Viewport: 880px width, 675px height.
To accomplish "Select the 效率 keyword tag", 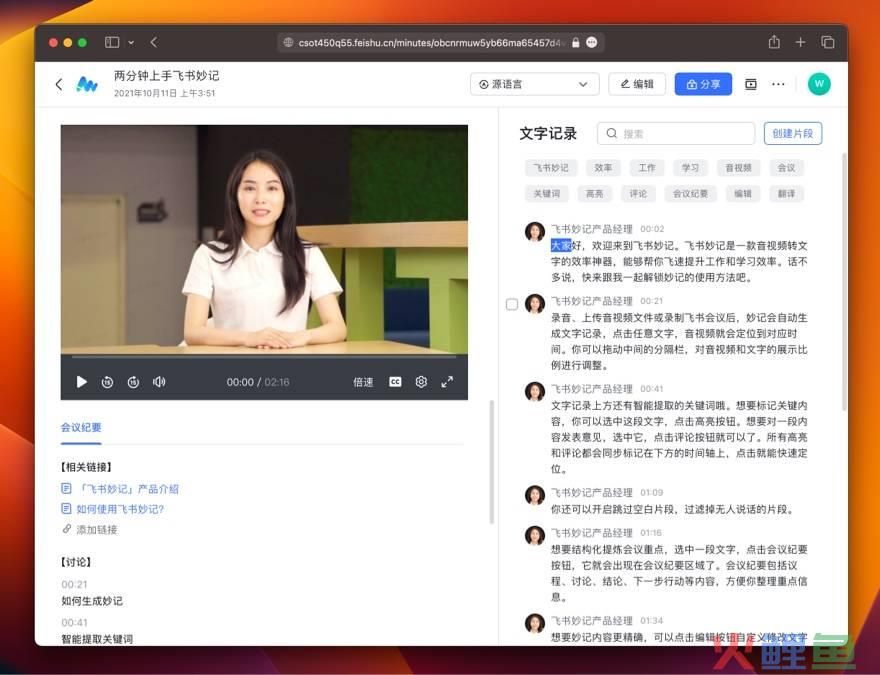I will (x=603, y=168).
